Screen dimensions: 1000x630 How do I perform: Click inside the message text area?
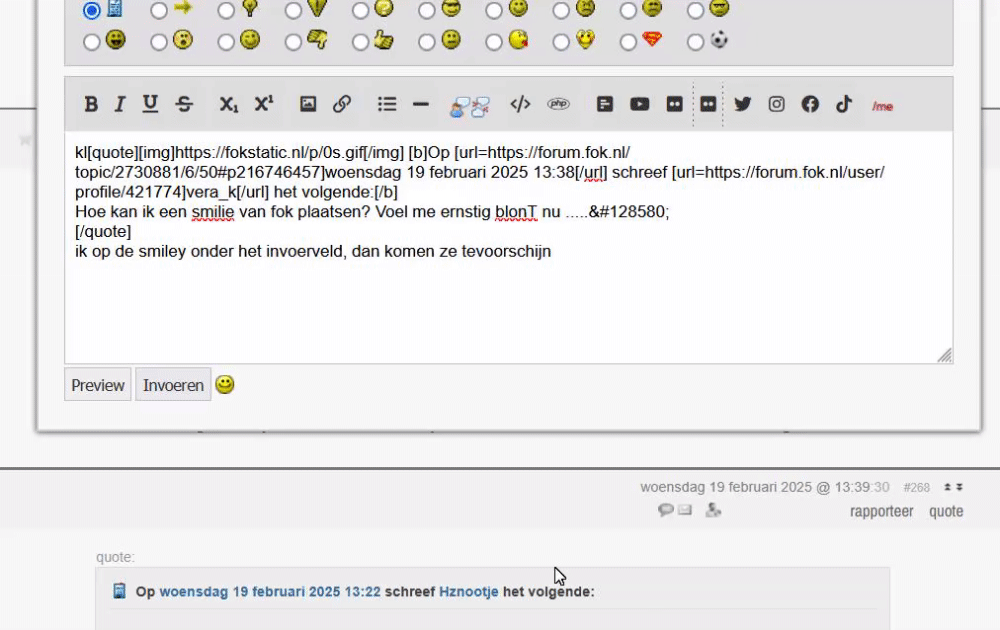point(508,247)
